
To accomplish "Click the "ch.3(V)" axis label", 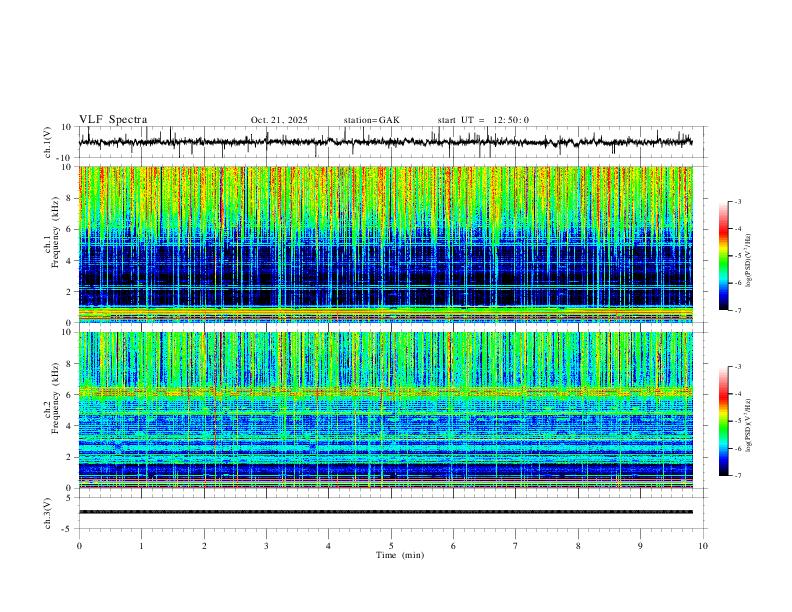I will [48, 513].
